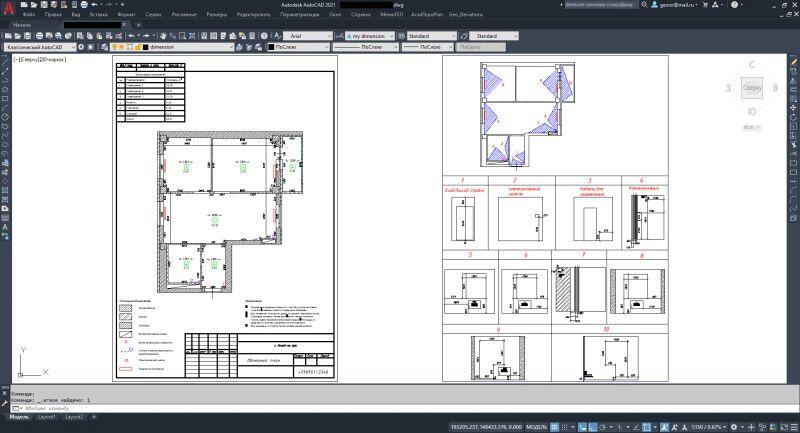The image size is (800, 433).
Task: Click the Undo arrow in quick access toolbar
Action: click(92, 6)
